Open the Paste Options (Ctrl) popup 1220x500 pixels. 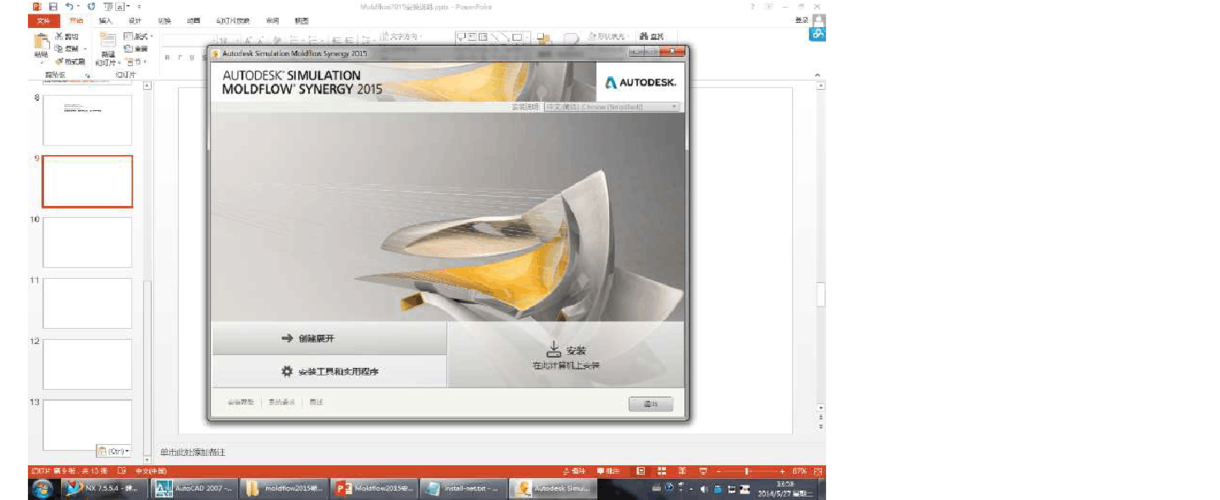pos(113,451)
